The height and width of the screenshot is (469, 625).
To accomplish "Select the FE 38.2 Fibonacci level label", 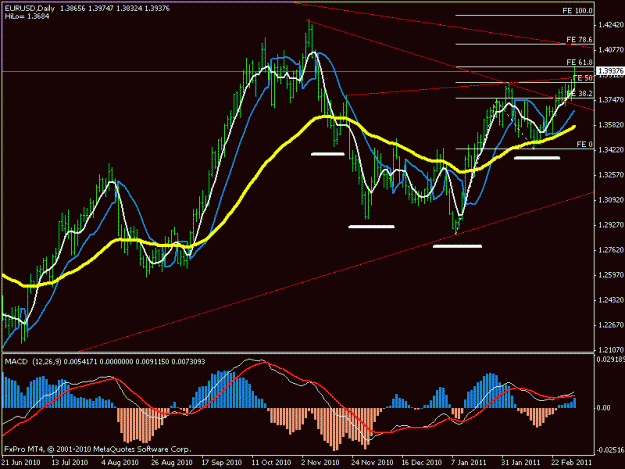I will coord(579,94).
